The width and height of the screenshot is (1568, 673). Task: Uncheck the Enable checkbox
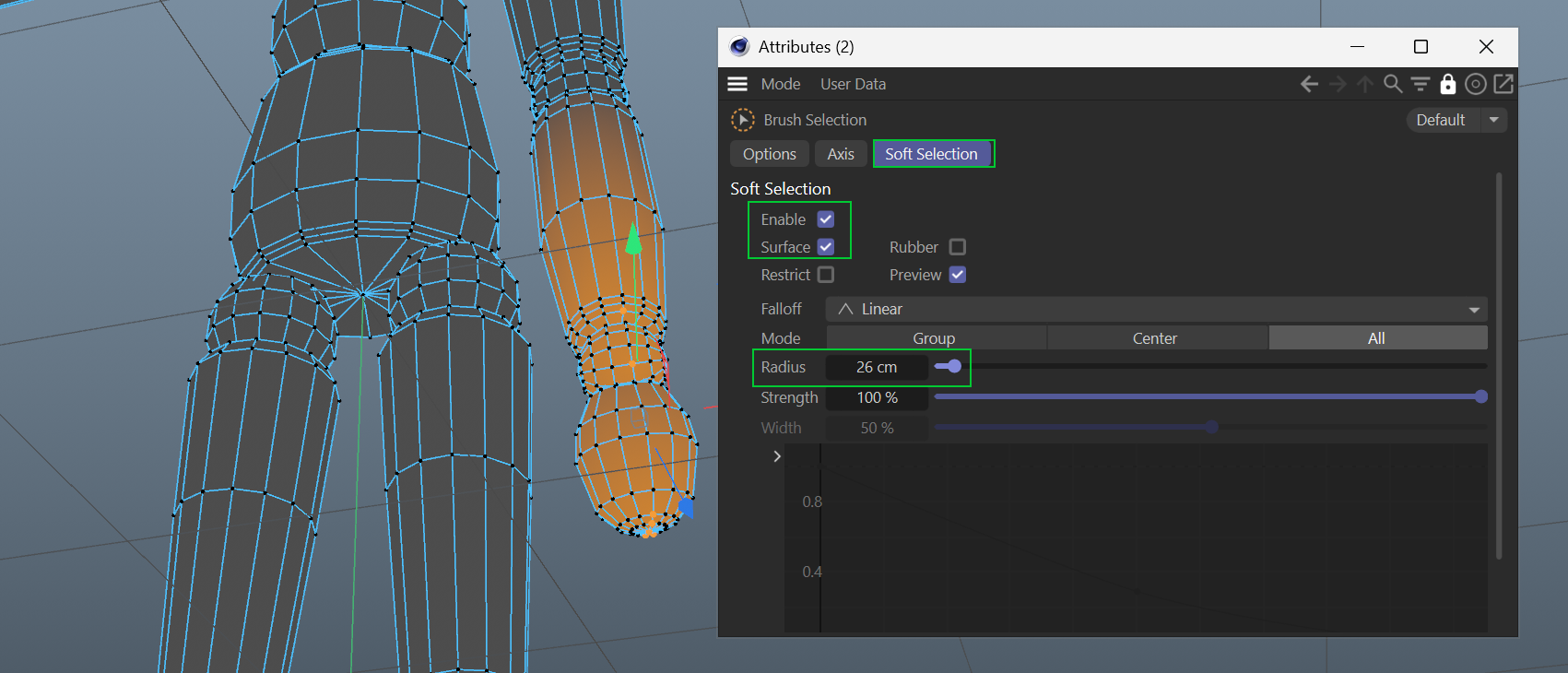[x=826, y=219]
